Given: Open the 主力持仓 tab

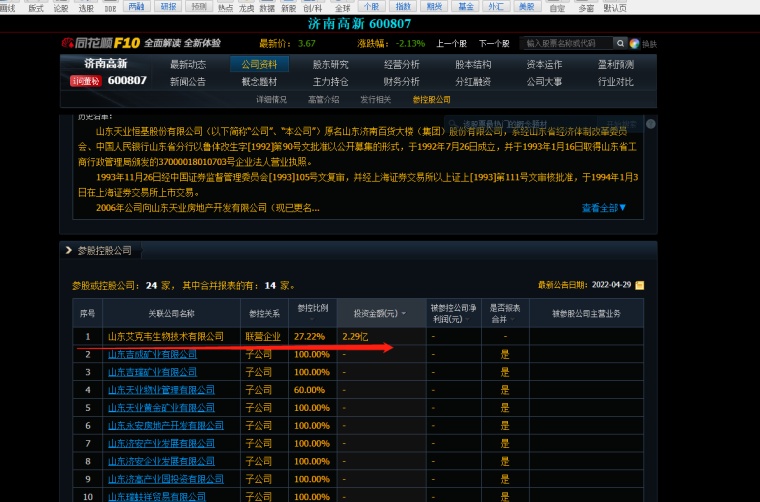Looking at the screenshot, I should click(x=331, y=82).
